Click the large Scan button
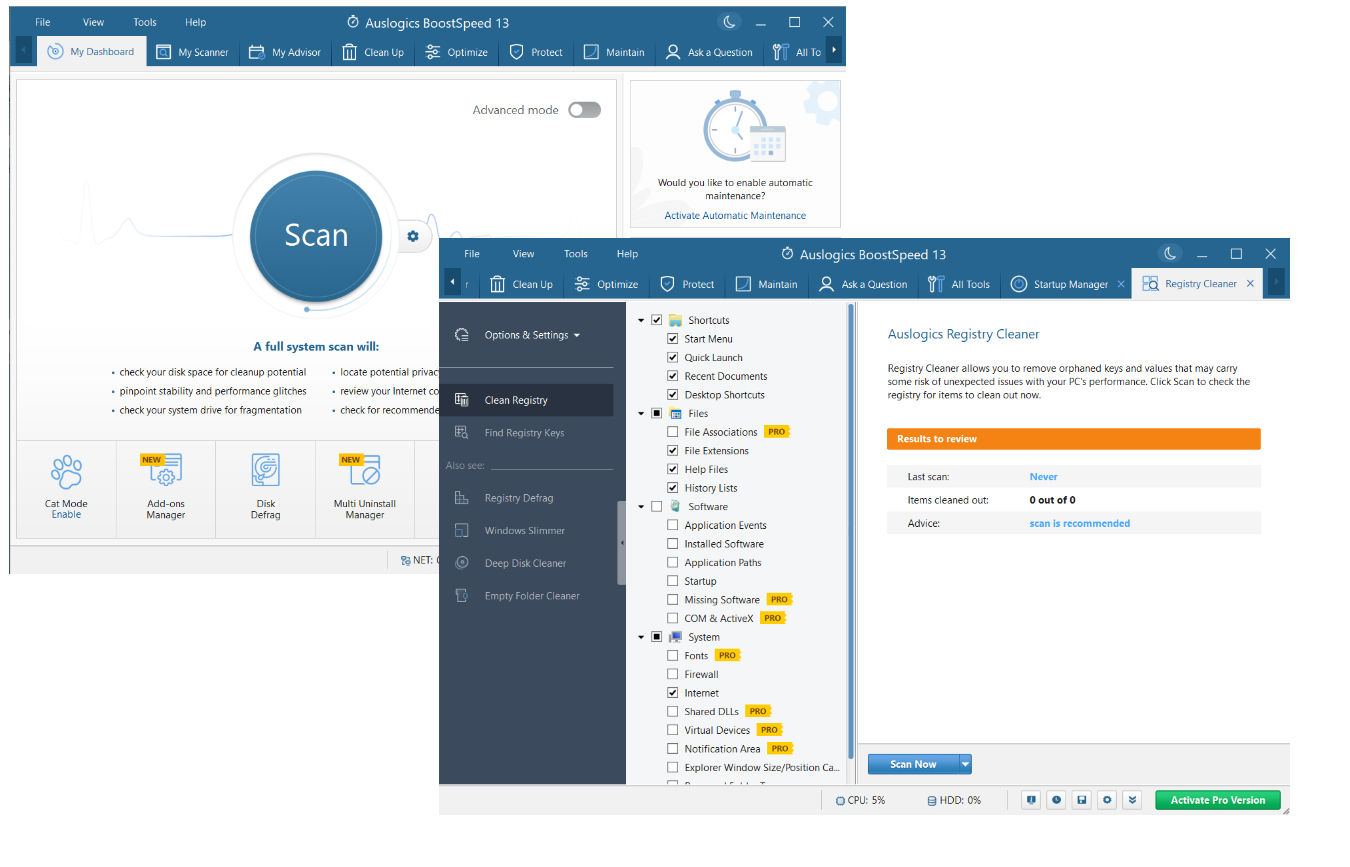1350x867 pixels. click(316, 235)
